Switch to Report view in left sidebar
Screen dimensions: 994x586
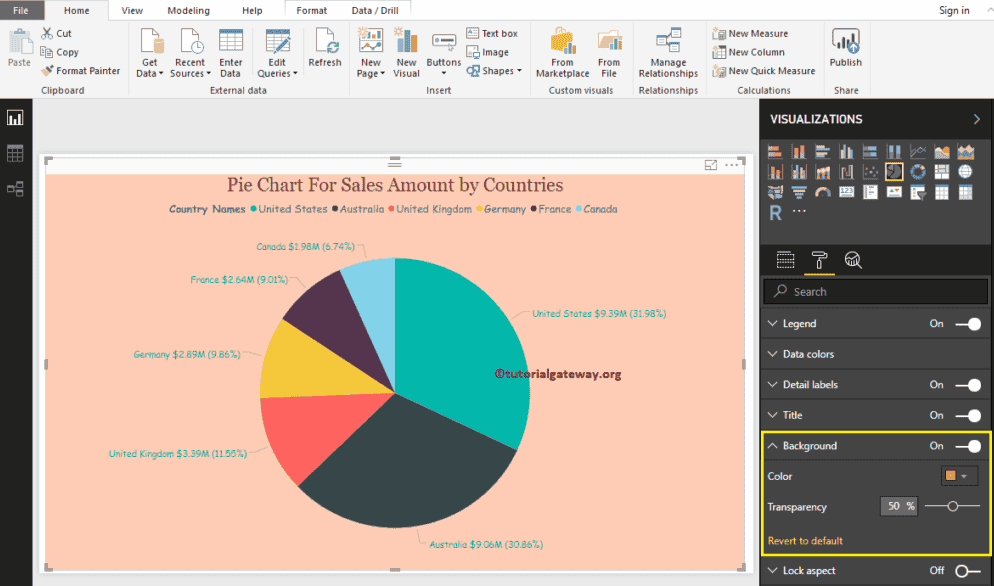(x=15, y=118)
